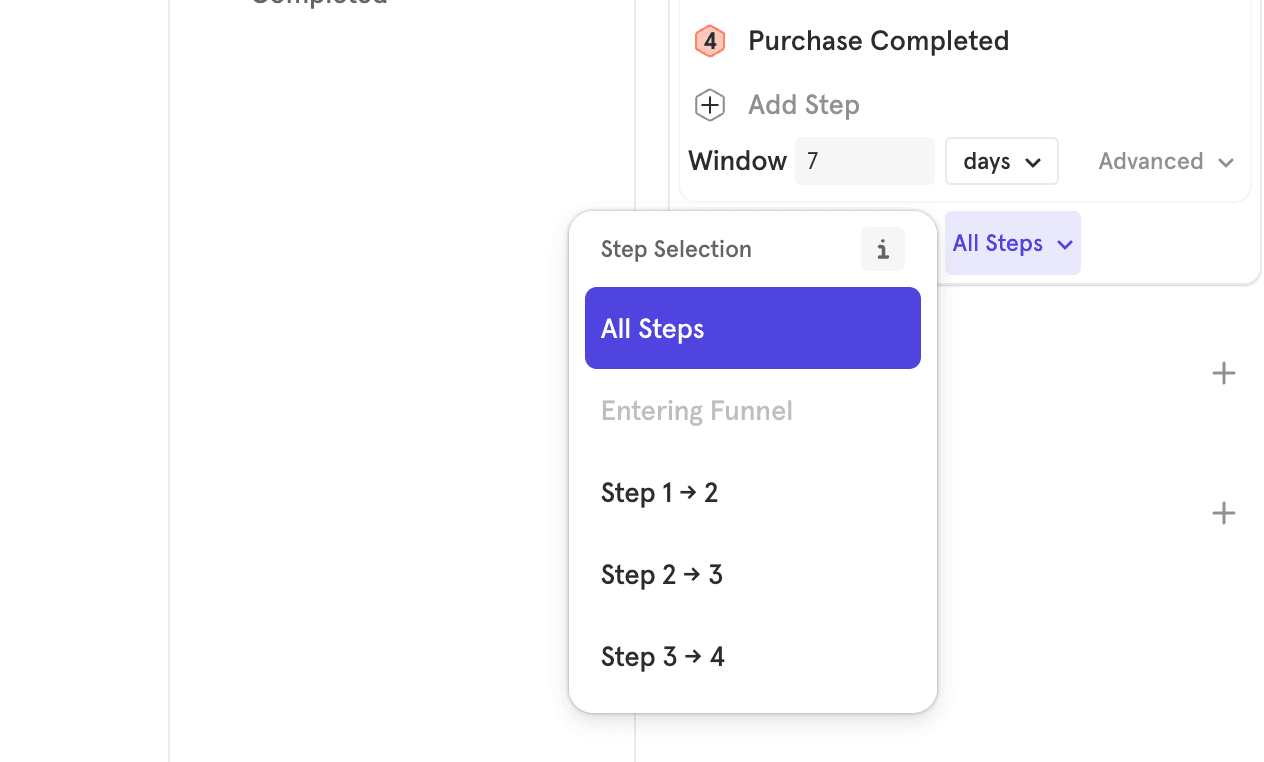Screen dimensions: 1264x762
Task: Click the orange hexagon badge numbered 4
Action: coord(709,41)
